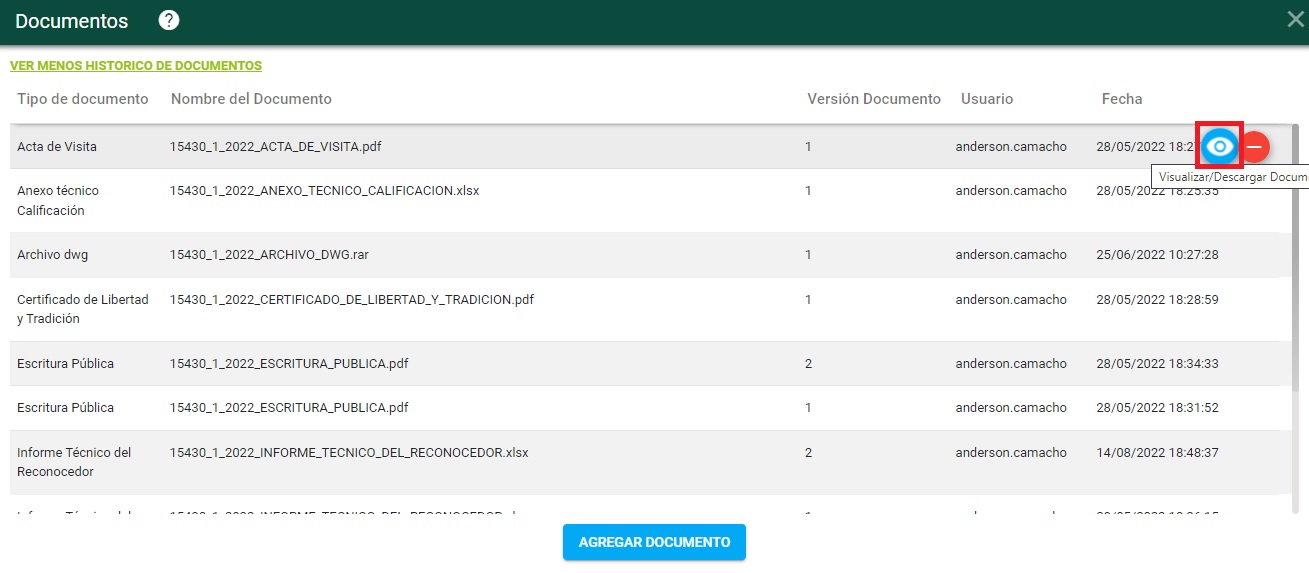Open the help question mark icon

pyautogui.click(x=169, y=20)
